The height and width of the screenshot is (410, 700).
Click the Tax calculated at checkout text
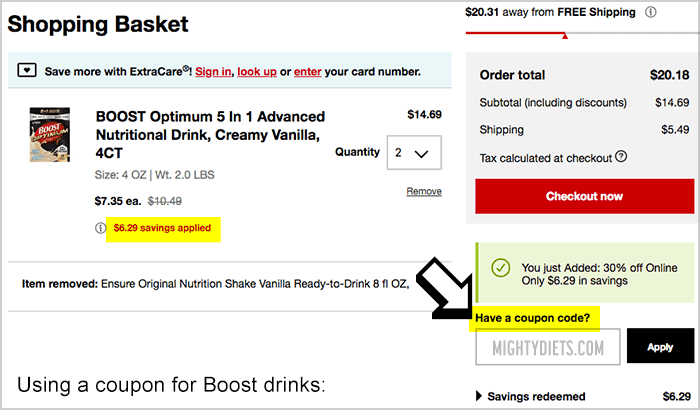[x=546, y=158]
